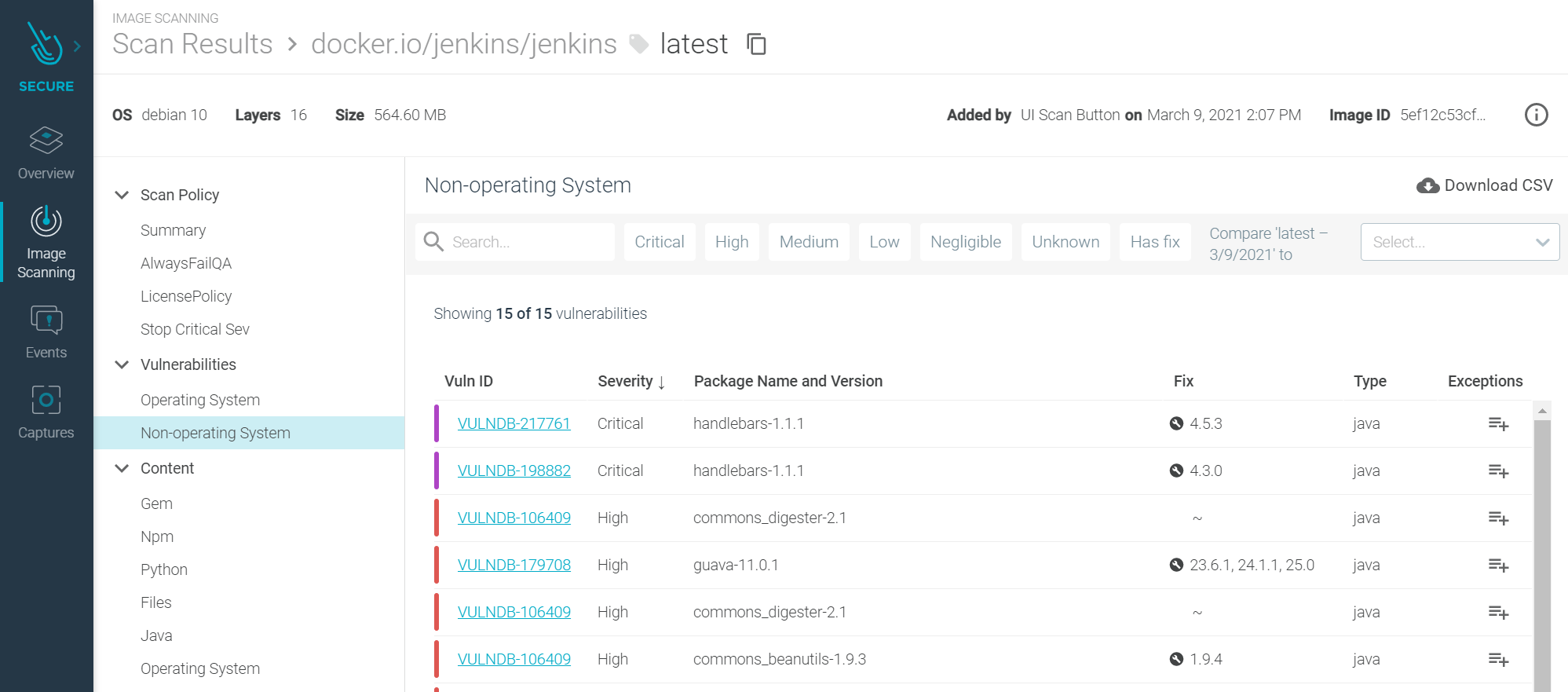This screenshot has height=692, width=1568.
Task: Open Operating System under Content
Action: [x=200, y=668]
